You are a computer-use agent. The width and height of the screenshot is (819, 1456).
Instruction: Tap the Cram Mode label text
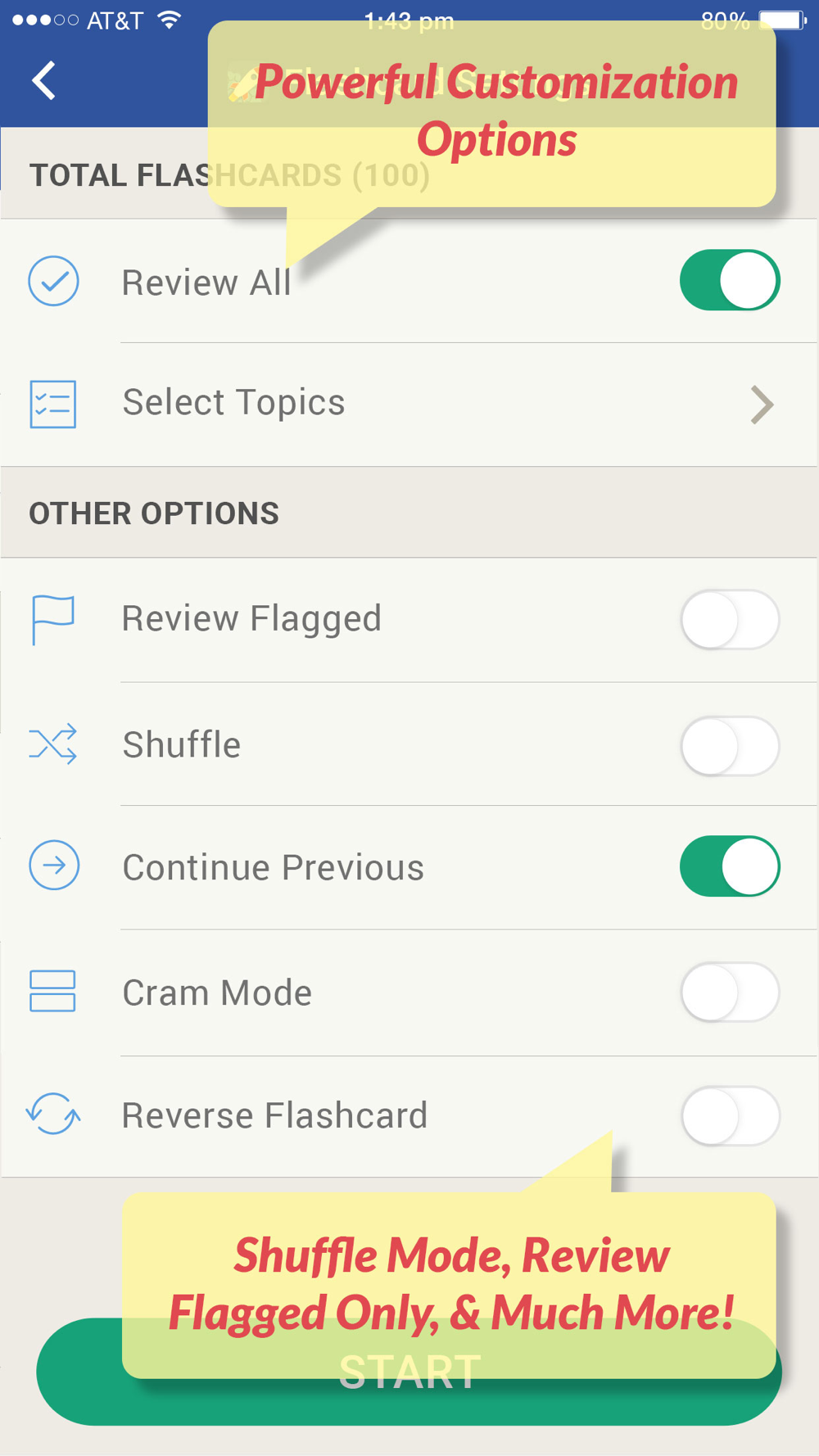[x=217, y=993]
